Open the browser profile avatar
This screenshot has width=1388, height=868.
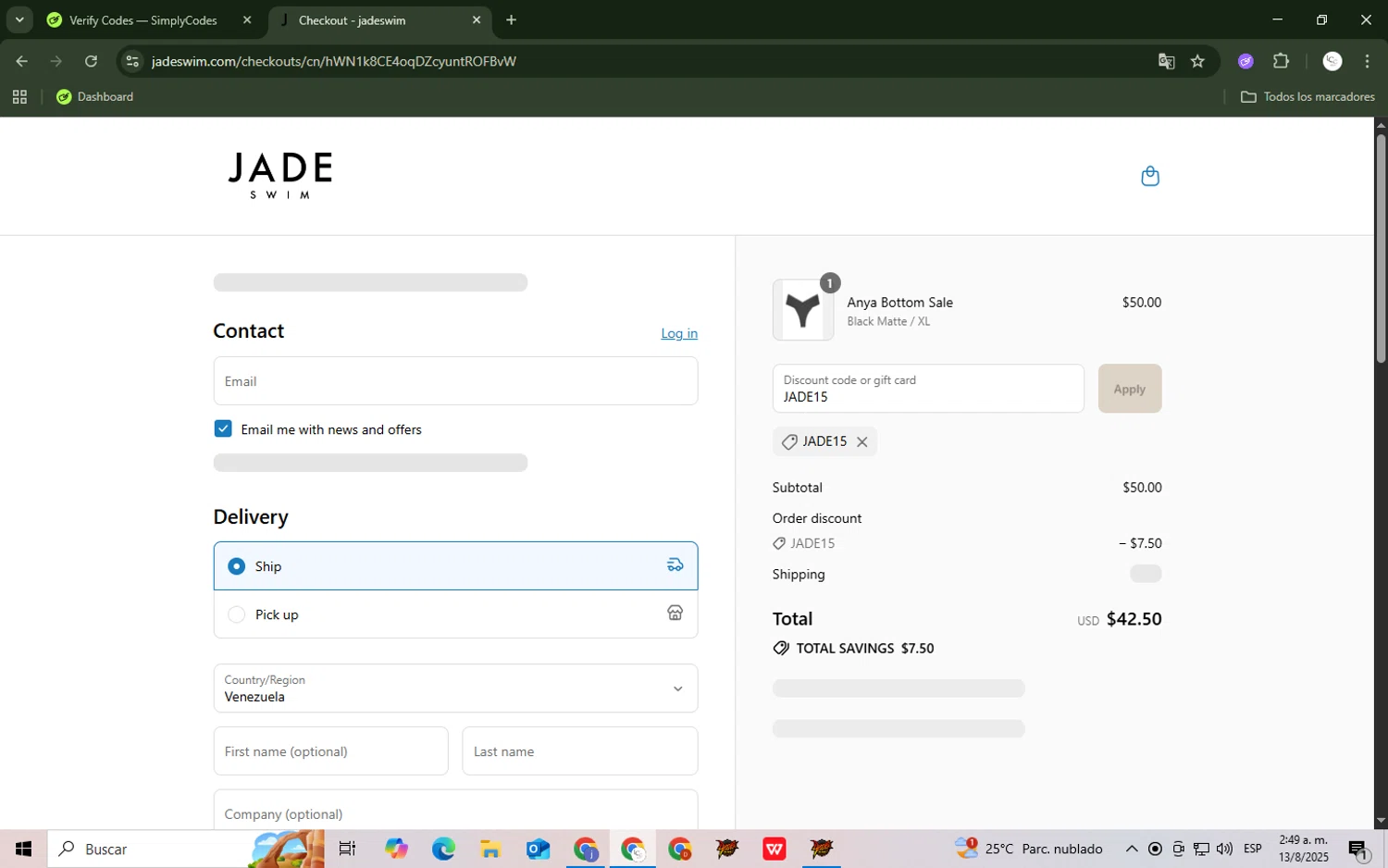[x=1332, y=61]
